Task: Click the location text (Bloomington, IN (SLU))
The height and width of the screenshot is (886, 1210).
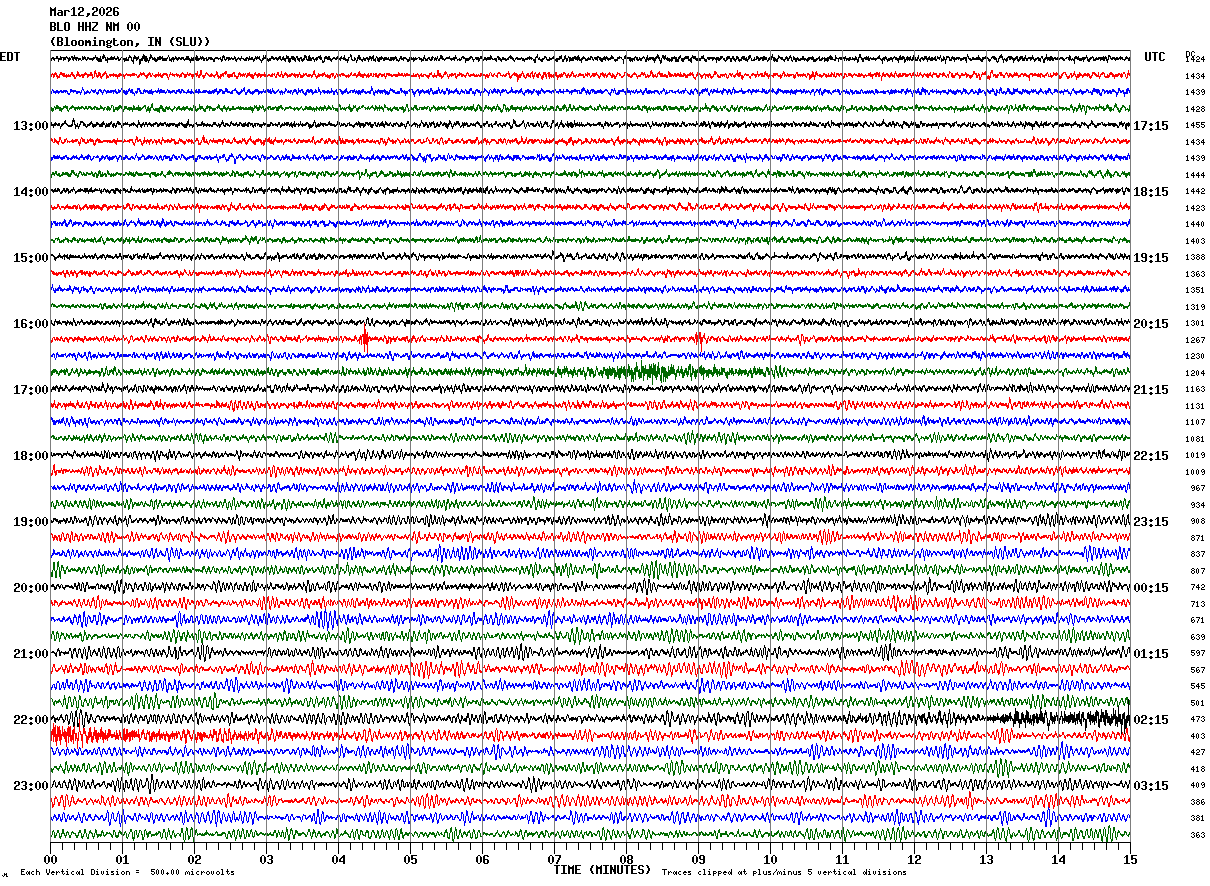Action: 130,42
